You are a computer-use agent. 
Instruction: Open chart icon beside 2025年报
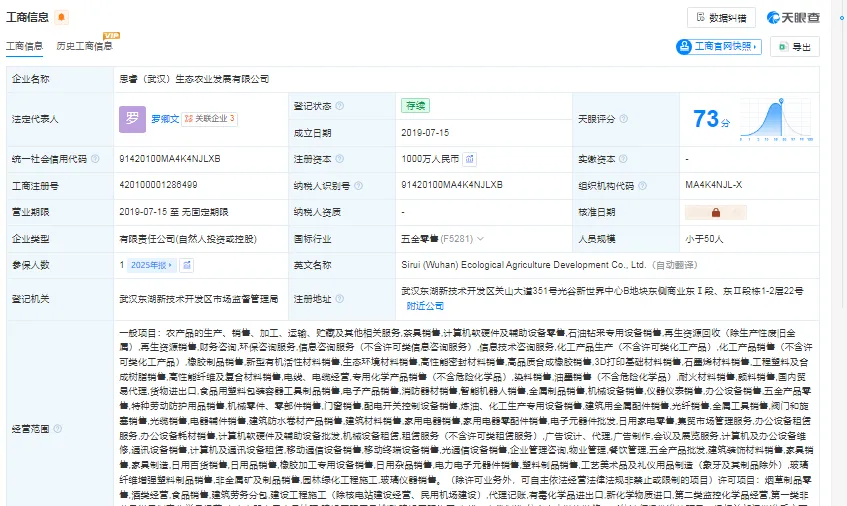tap(186, 265)
